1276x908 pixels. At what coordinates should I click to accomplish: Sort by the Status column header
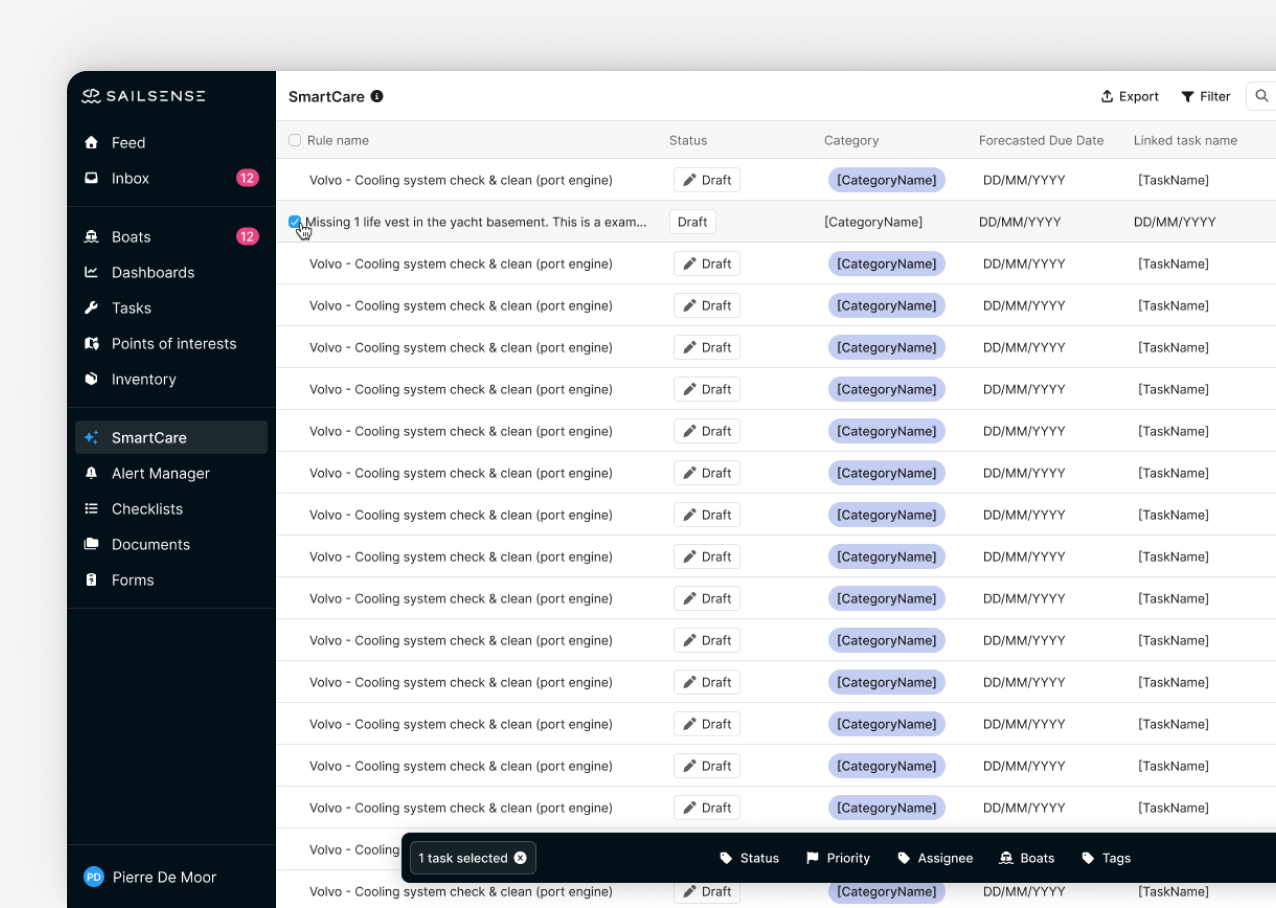(688, 140)
